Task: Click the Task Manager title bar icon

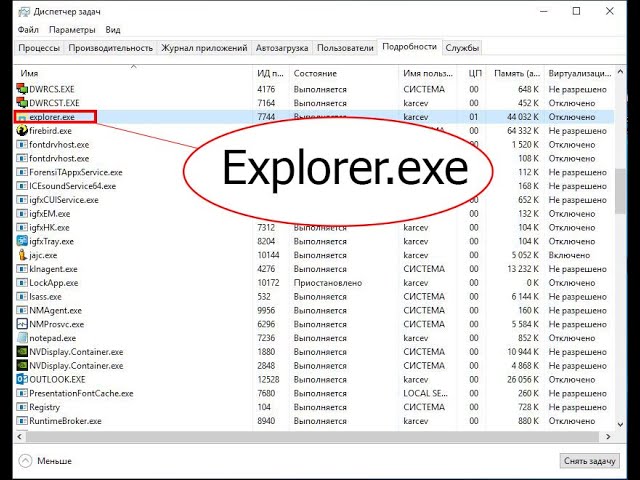Action: click(24, 11)
